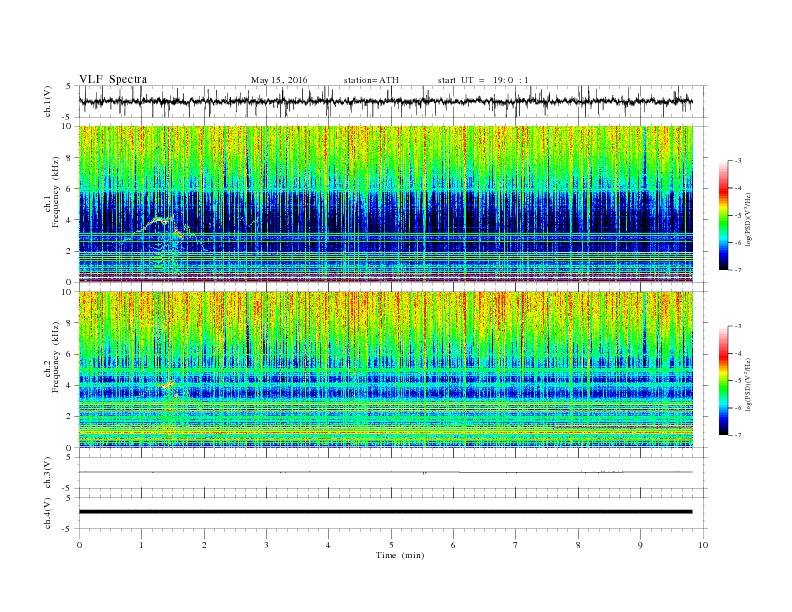Click the "4" minute tick label
The width and height of the screenshot is (792, 612).
[x=328, y=545]
